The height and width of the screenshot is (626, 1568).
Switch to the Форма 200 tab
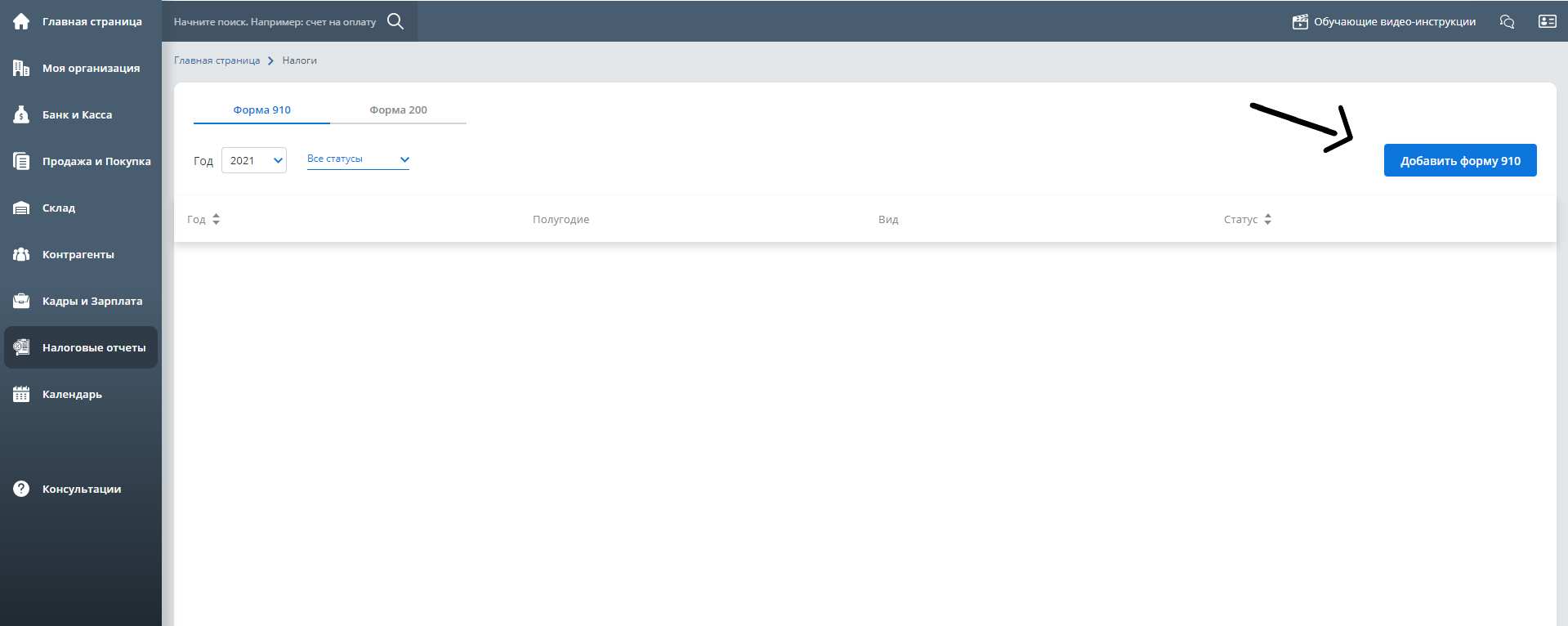(398, 110)
